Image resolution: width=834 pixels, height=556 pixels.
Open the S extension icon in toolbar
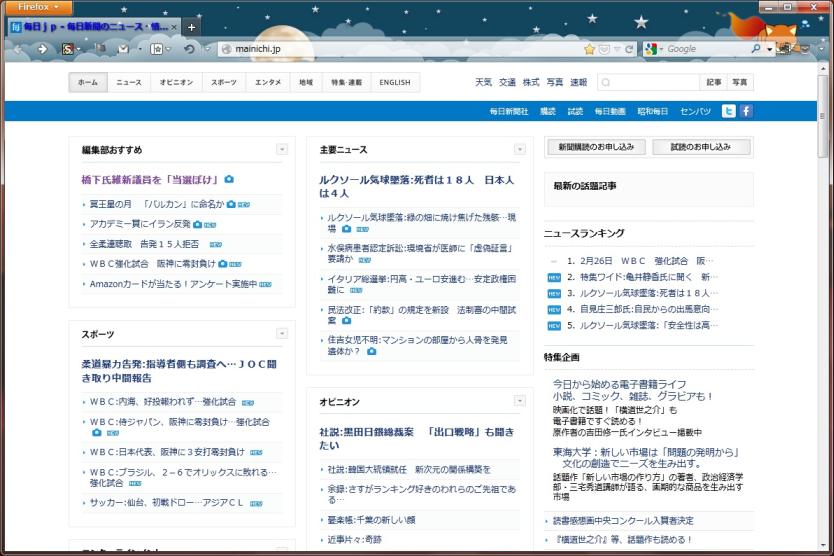pyautogui.click(x=67, y=49)
